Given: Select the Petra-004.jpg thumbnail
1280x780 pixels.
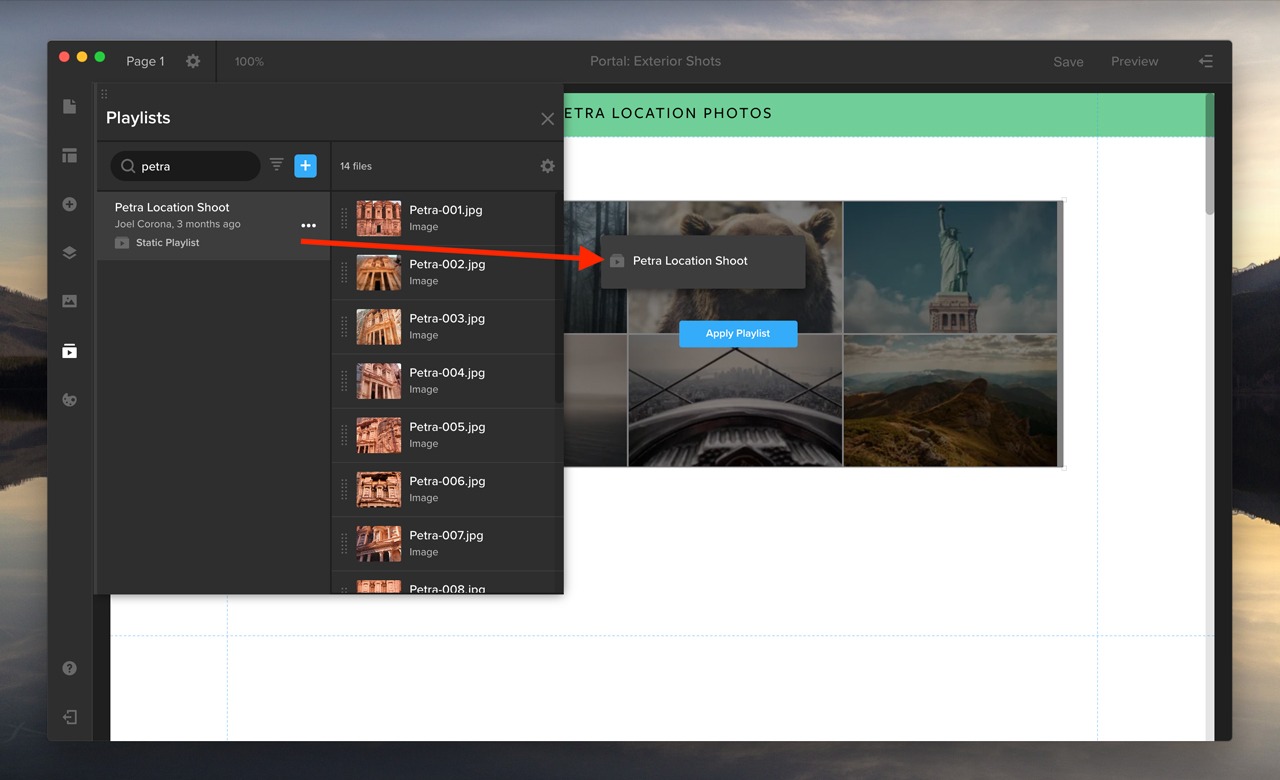Looking at the screenshot, I should click(x=379, y=381).
